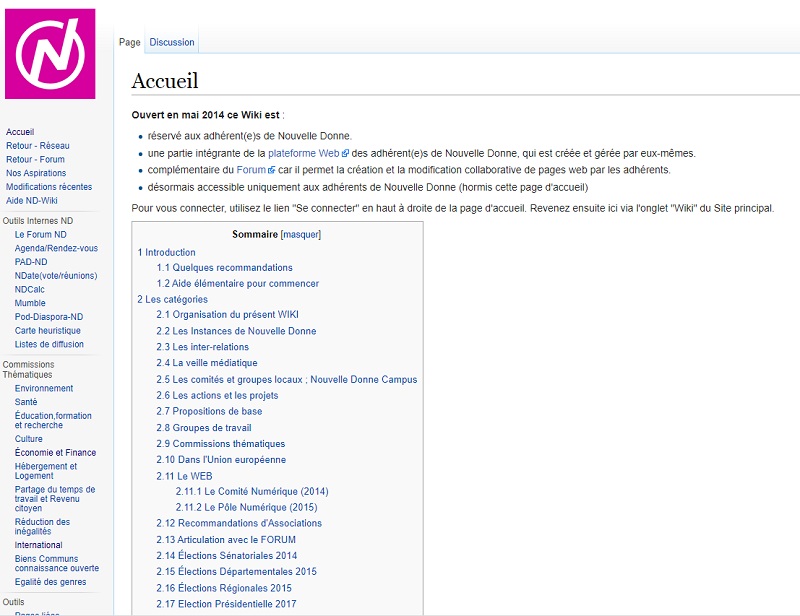Hide the Sommaire using 'masquer'
This screenshot has width=800, height=616.
tap(301, 235)
